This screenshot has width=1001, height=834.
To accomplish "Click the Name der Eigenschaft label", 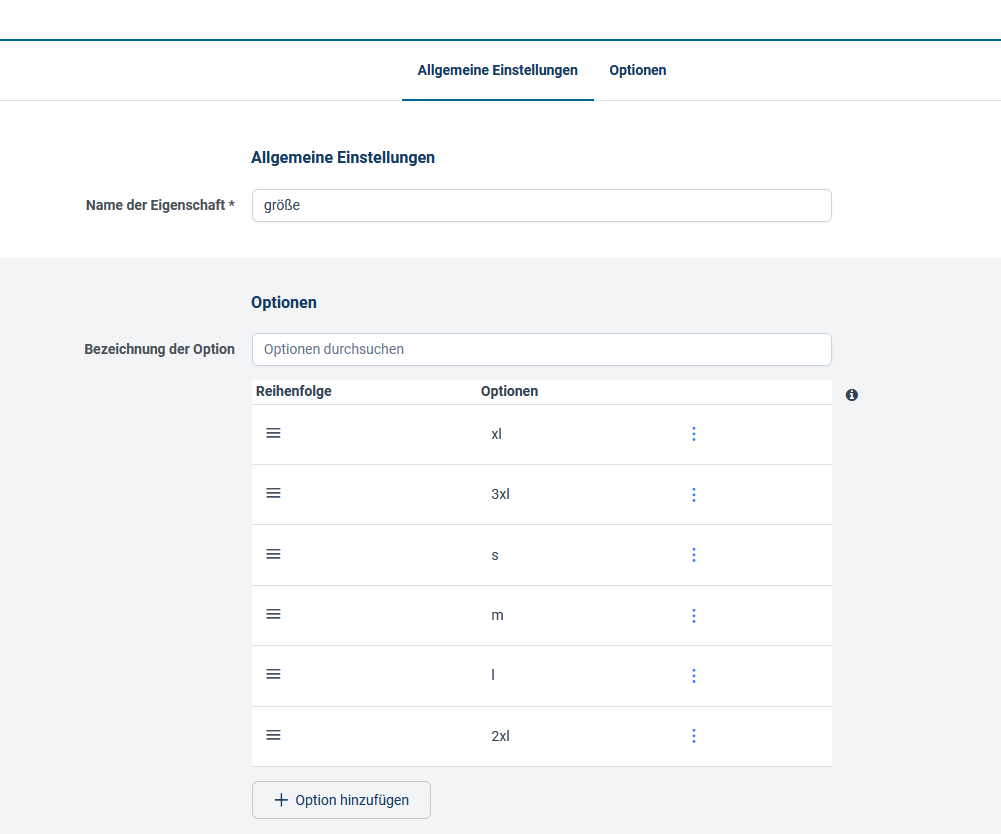I will pyautogui.click(x=160, y=205).
